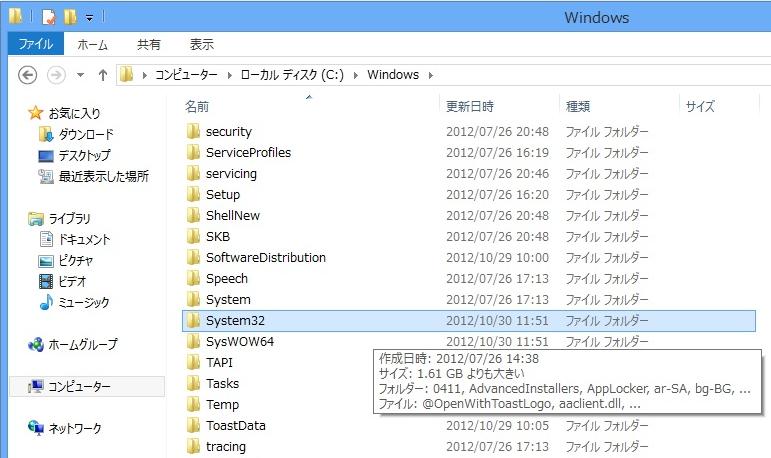
Task: Click the Back navigation arrow
Action: (28, 75)
